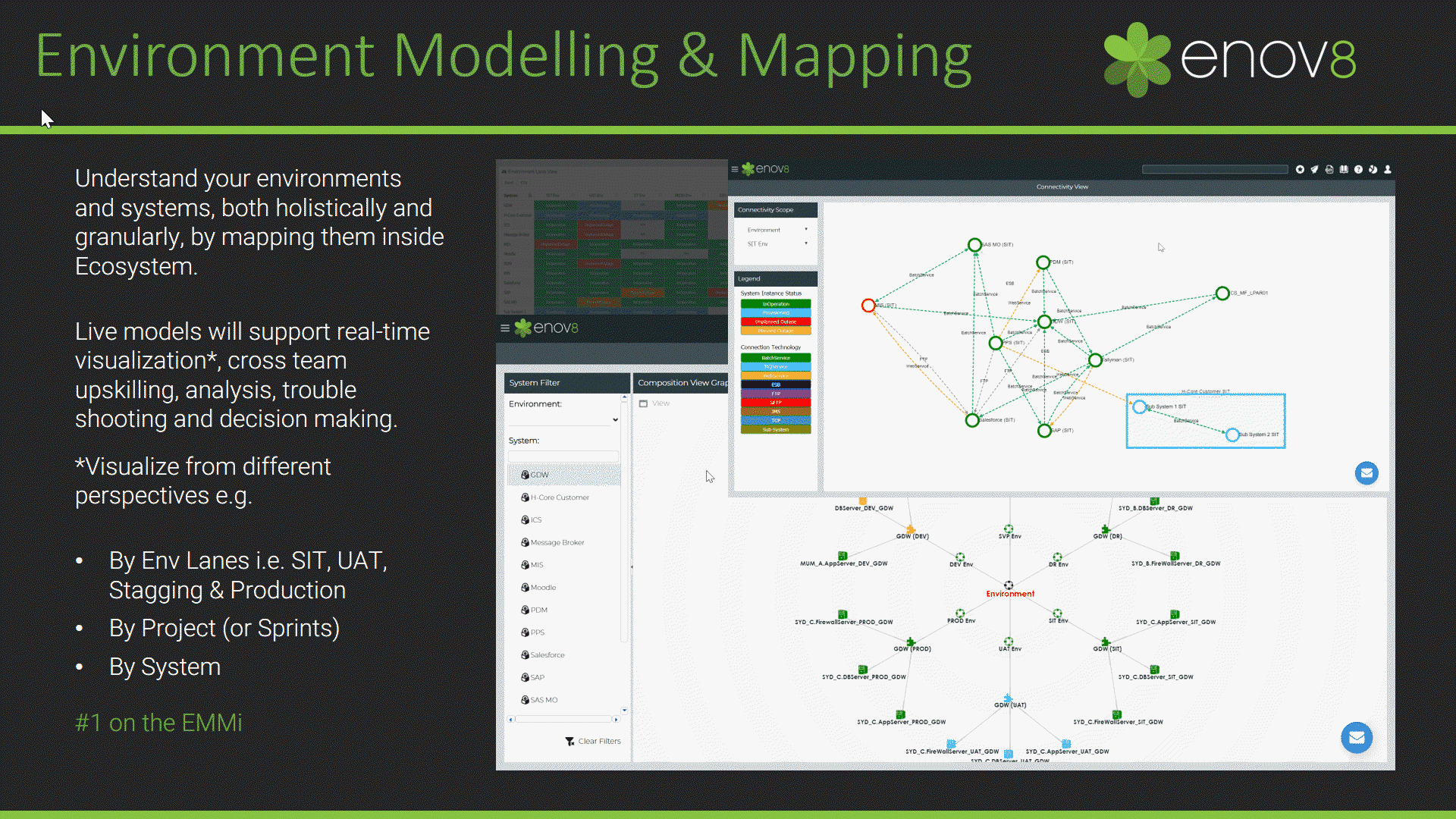Select the GDW (PROD) node
The height and width of the screenshot is (819, 1456).
[911, 642]
